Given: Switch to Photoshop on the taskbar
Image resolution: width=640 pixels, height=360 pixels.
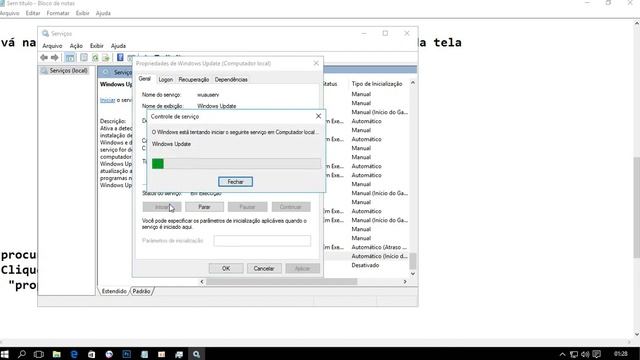Looking at the screenshot, I should coord(127,354).
